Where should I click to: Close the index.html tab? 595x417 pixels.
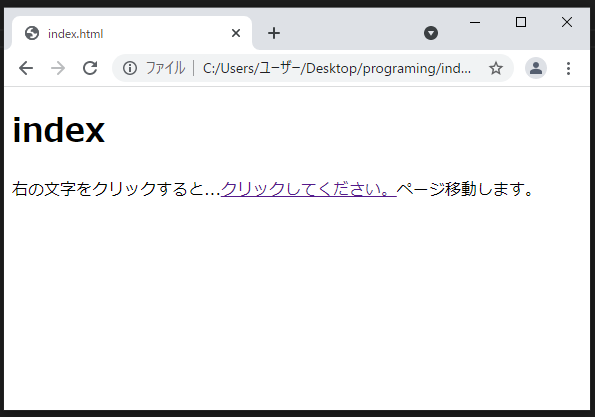[236, 33]
